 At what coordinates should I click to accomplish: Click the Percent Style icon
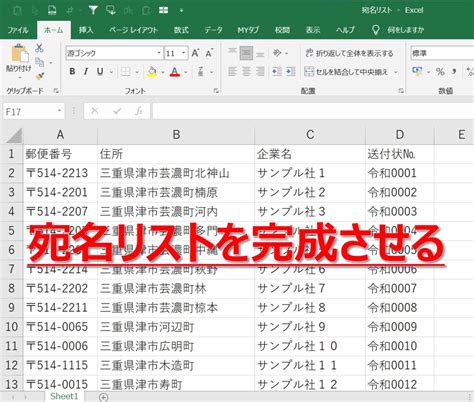pos(440,71)
